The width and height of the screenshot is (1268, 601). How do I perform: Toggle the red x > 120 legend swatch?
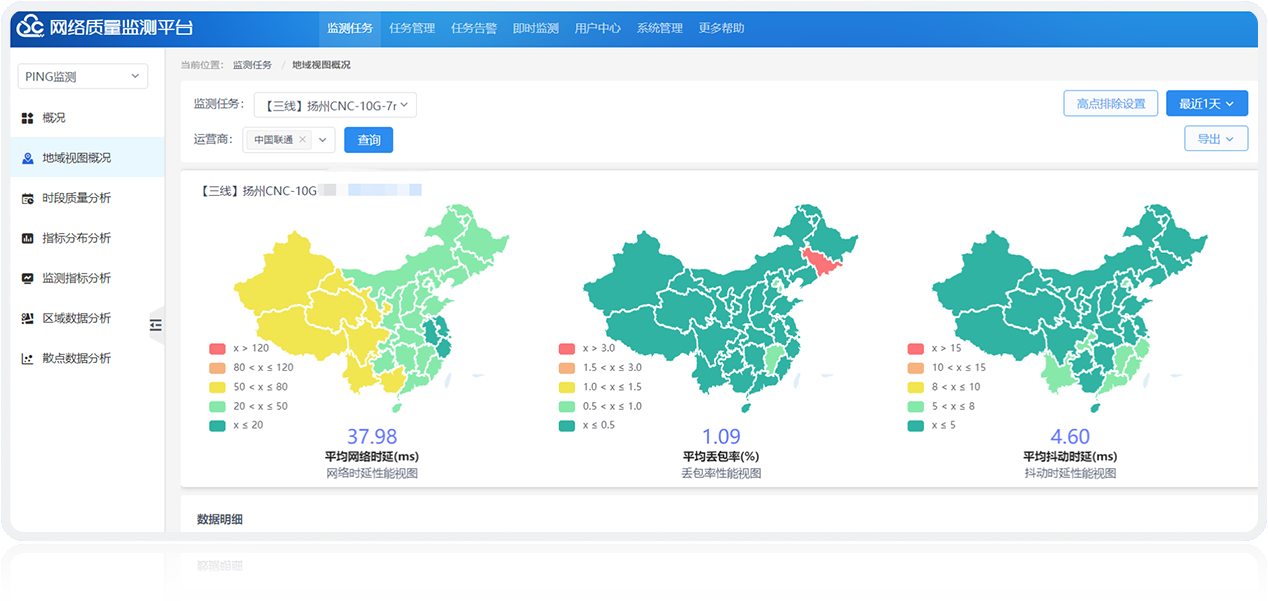[217, 349]
